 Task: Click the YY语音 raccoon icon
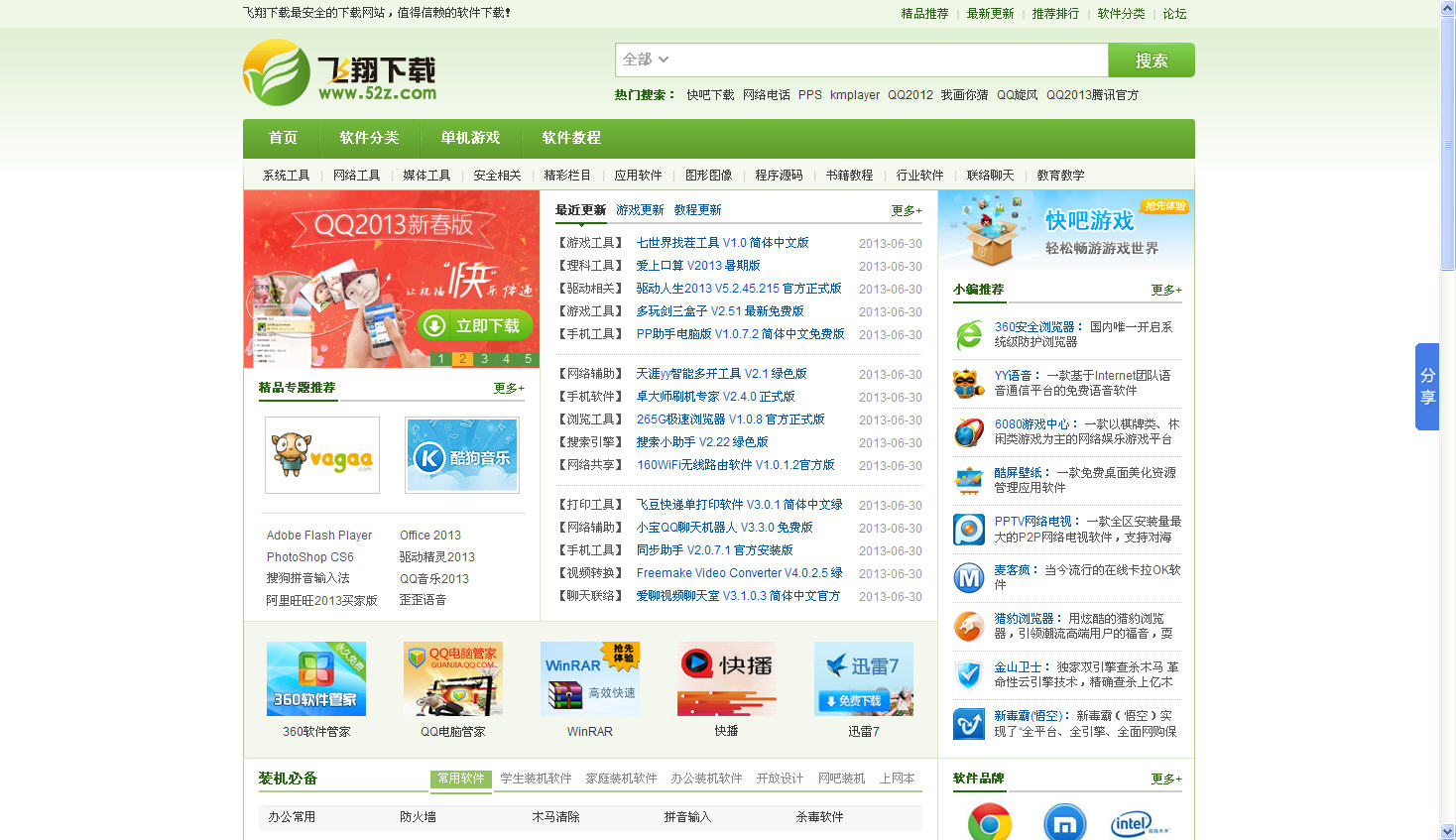point(969,383)
